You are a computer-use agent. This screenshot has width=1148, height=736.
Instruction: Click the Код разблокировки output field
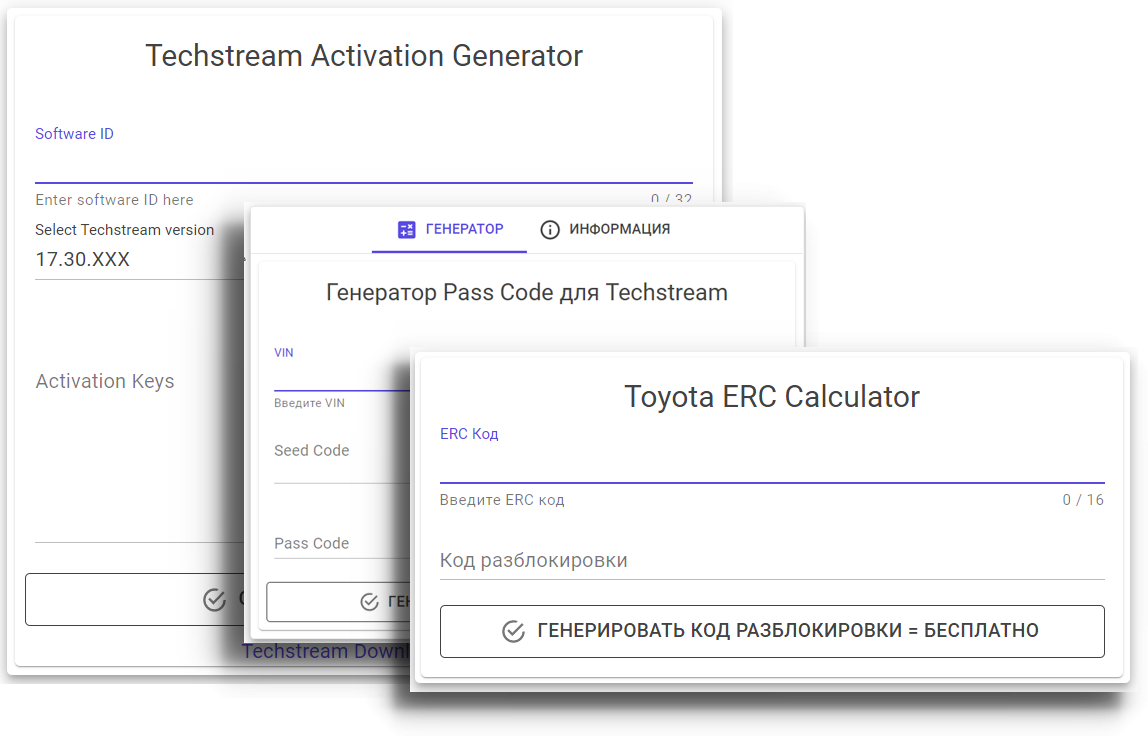point(772,561)
